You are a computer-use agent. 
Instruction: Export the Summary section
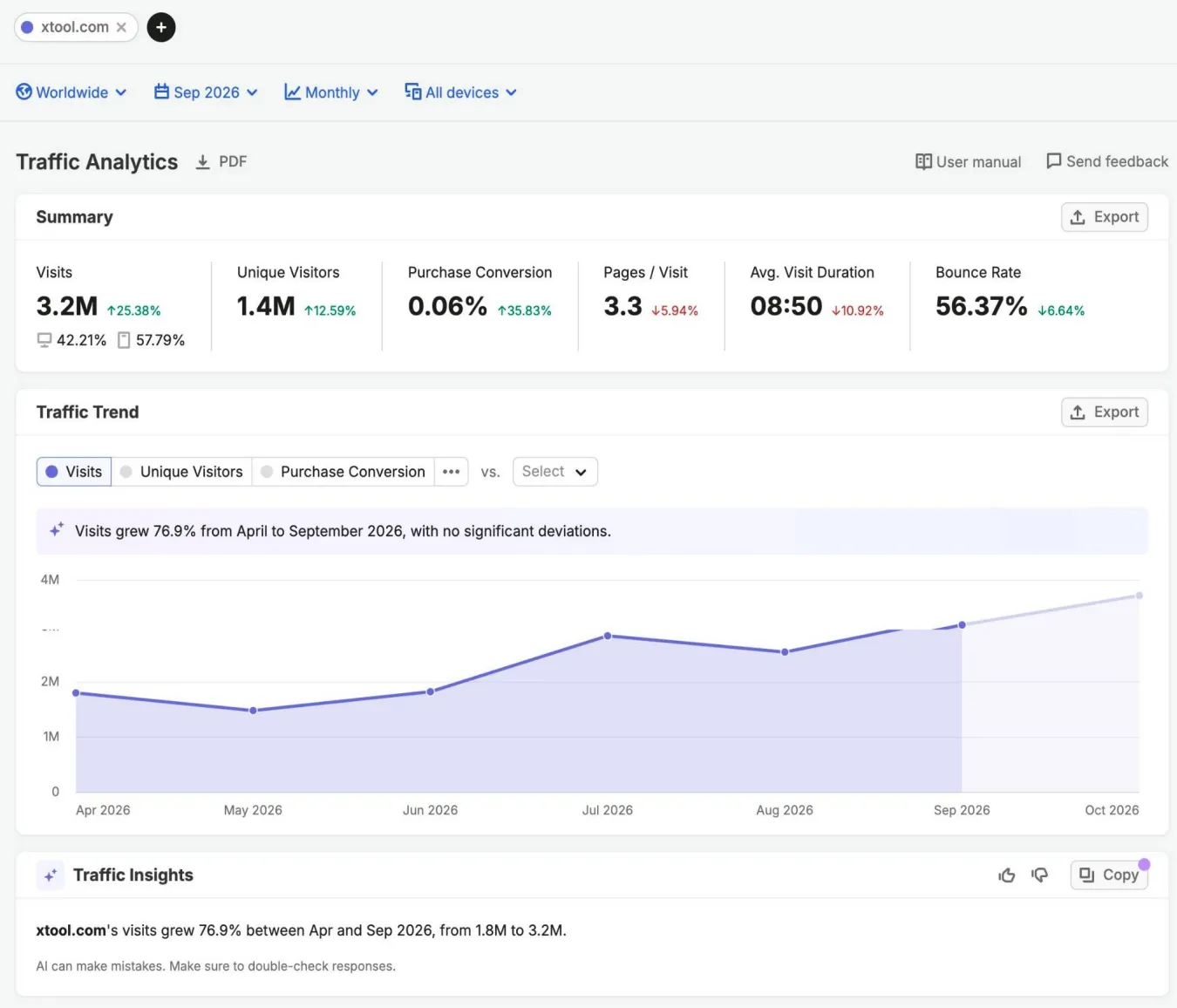[1105, 217]
